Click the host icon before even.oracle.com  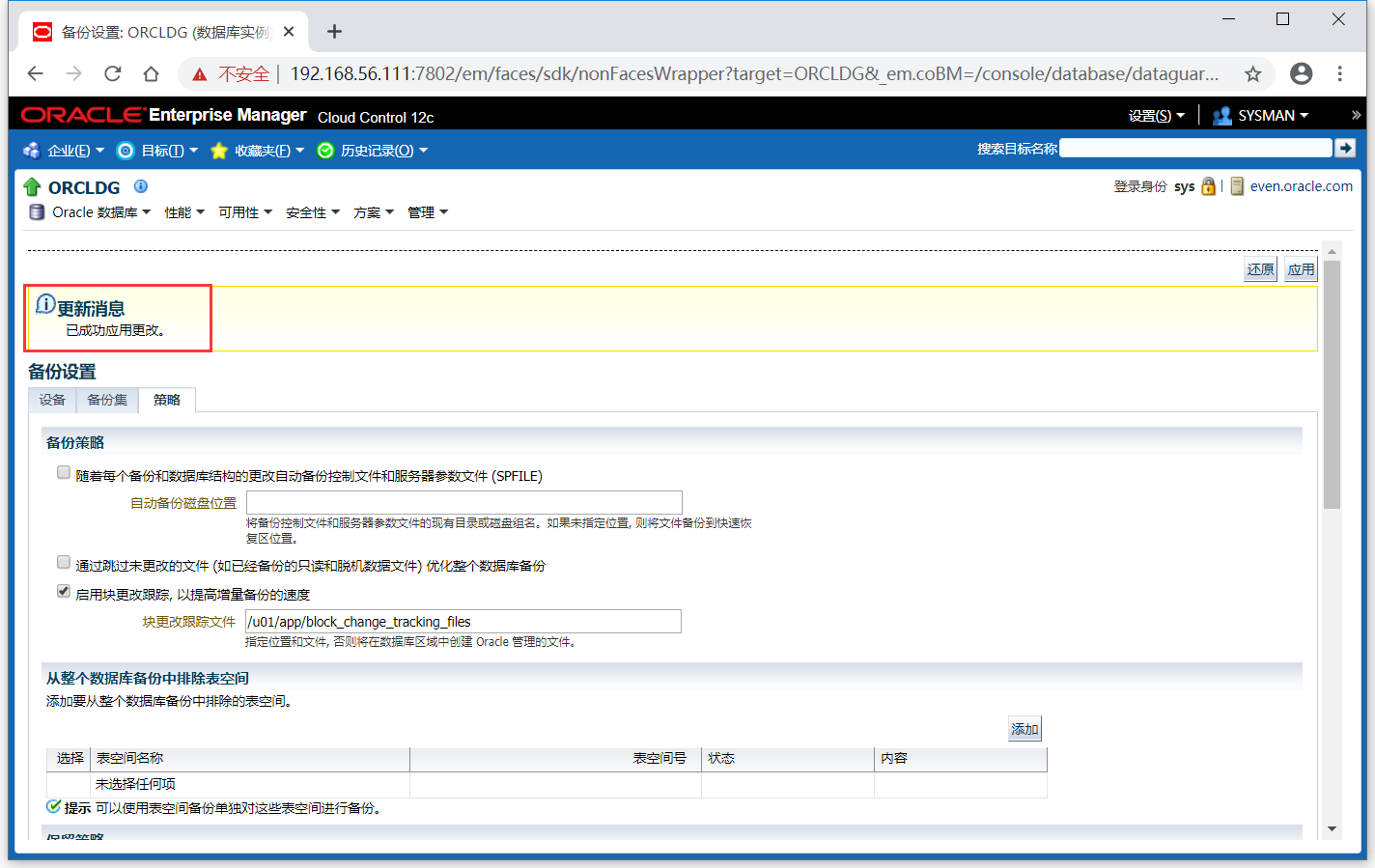point(1237,186)
